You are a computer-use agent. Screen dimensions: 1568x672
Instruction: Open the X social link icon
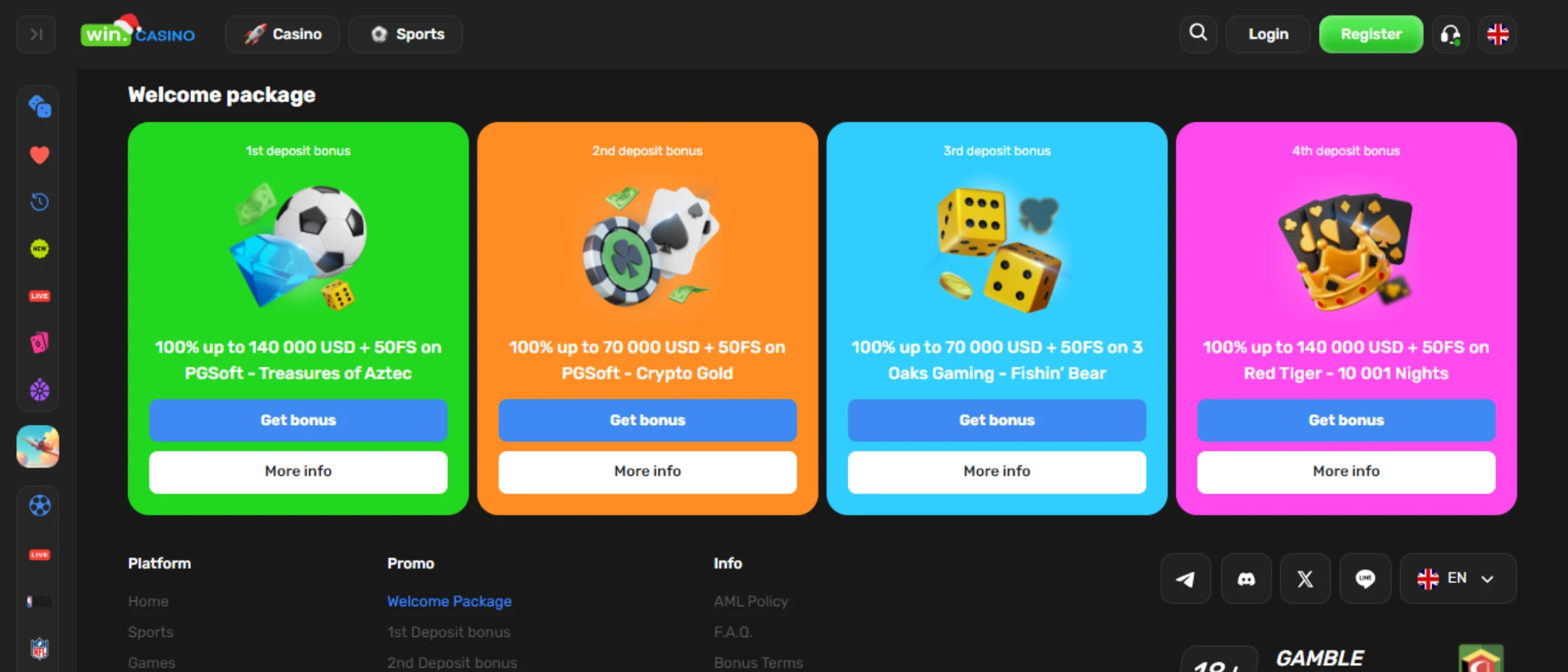[x=1305, y=579]
